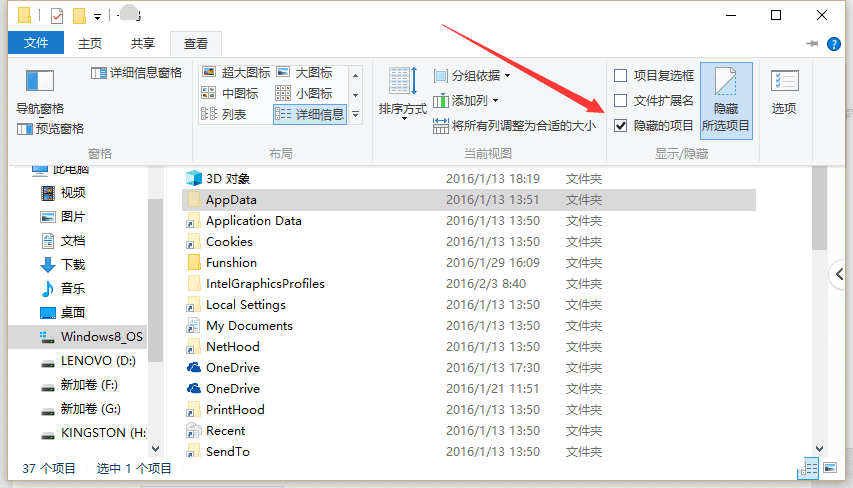
Task: Click the My Documents folder icon
Action: 194,325
